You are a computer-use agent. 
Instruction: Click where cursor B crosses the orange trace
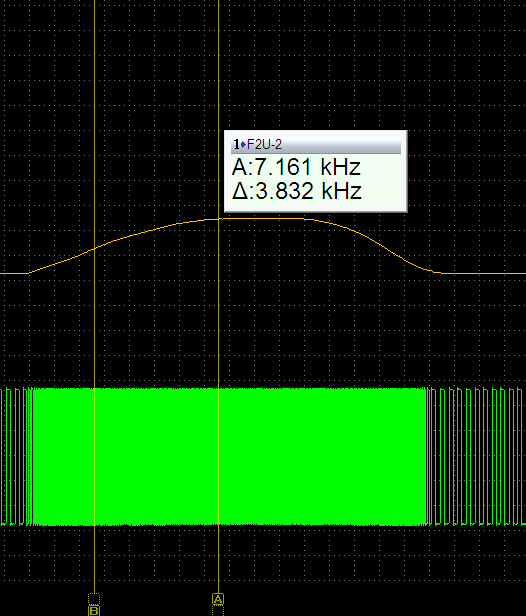coord(95,248)
